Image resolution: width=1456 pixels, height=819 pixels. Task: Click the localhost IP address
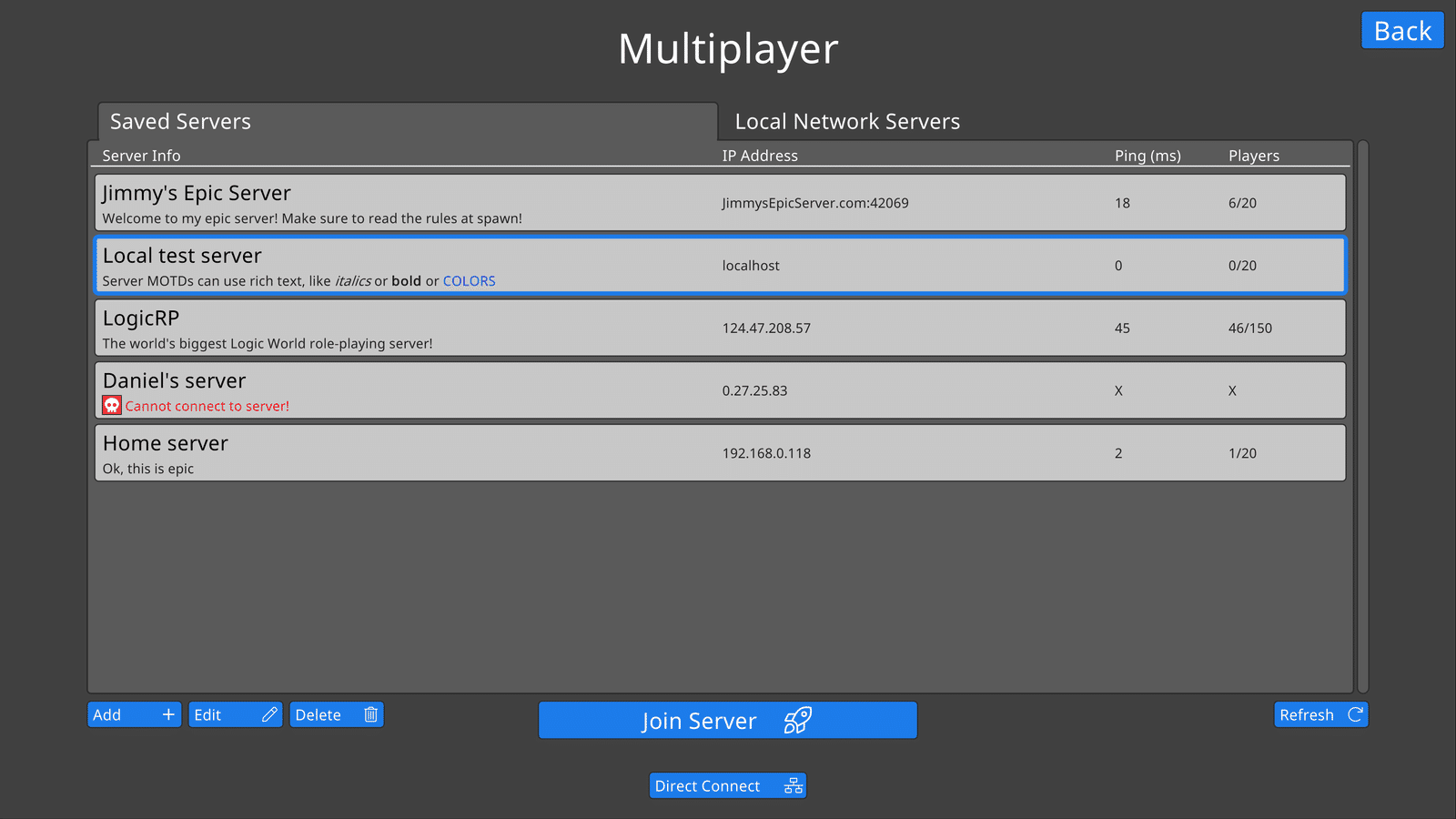[751, 266]
